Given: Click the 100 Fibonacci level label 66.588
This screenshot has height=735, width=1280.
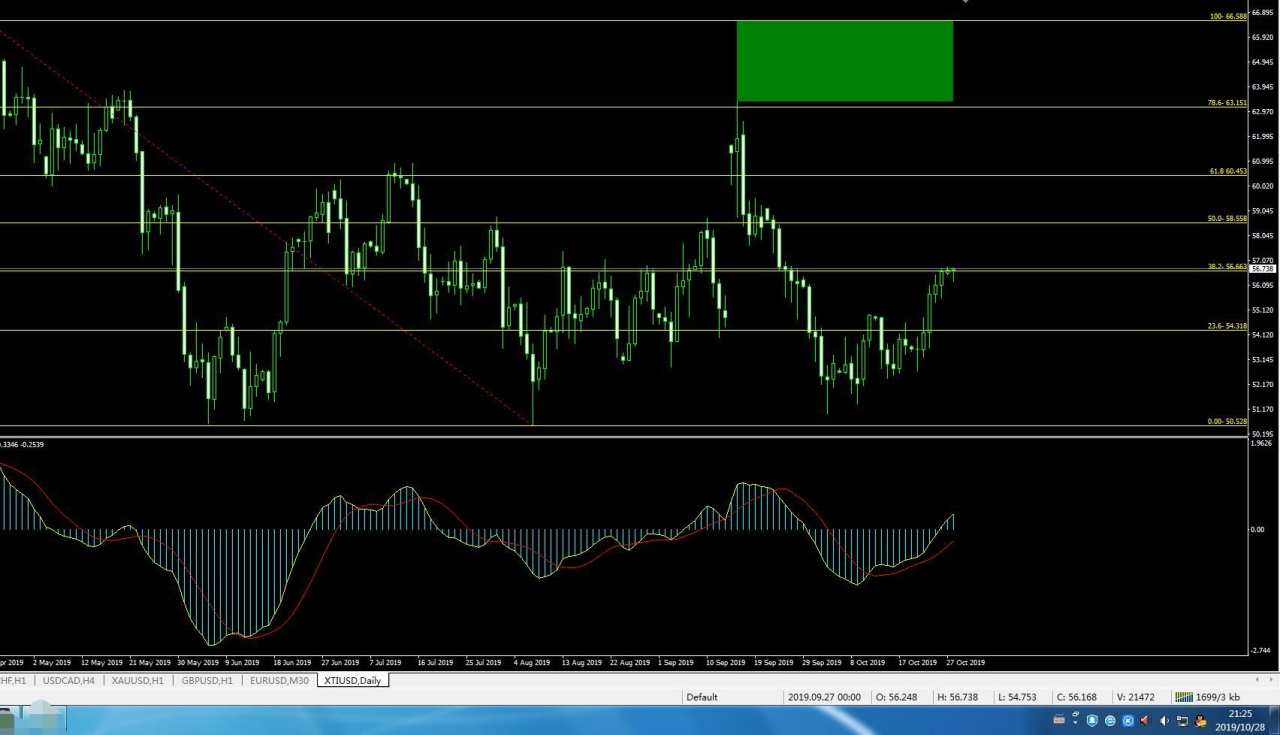Looking at the screenshot, I should (x=1228, y=16).
